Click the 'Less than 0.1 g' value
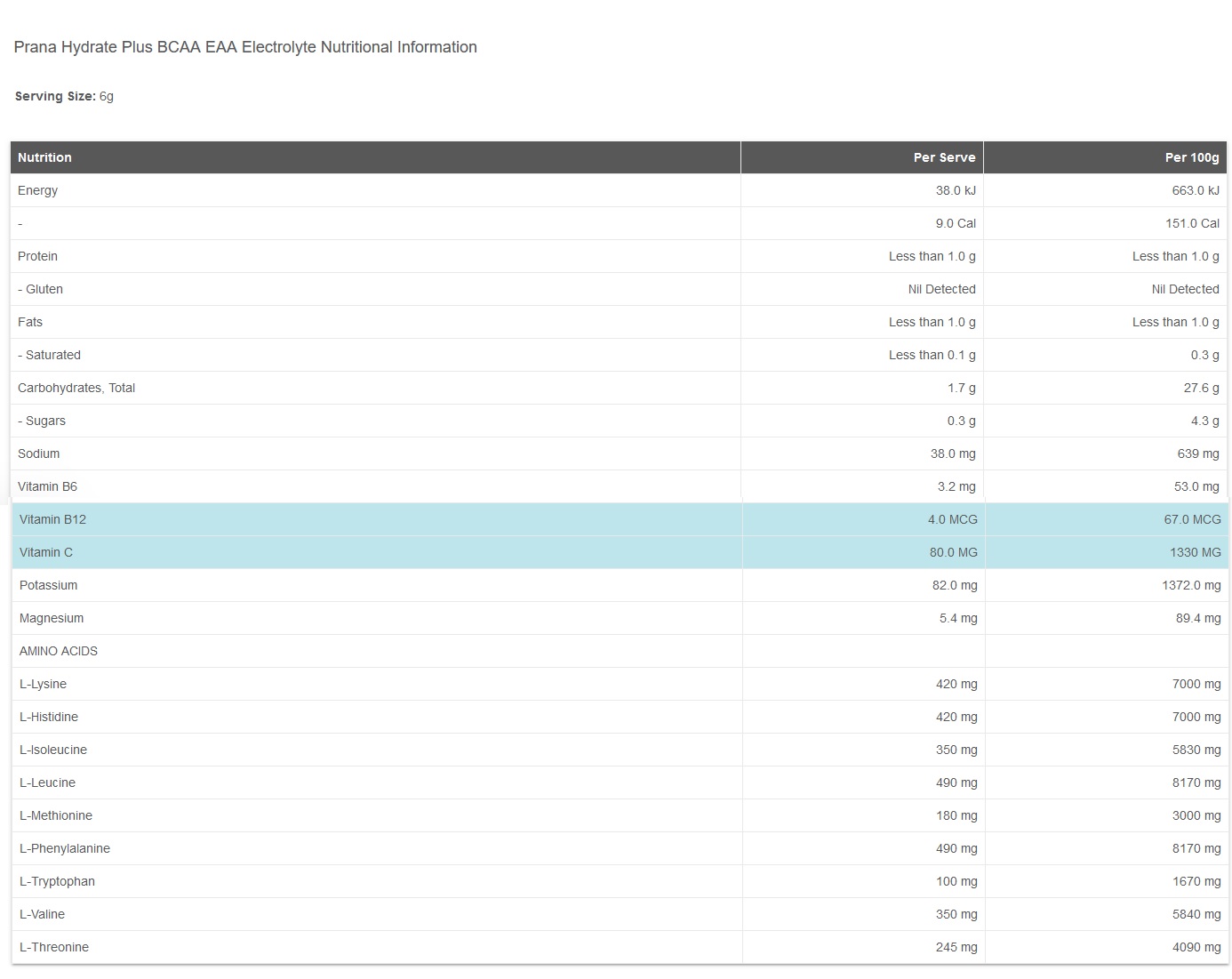Image resolution: width=1232 pixels, height=979 pixels. pos(932,355)
